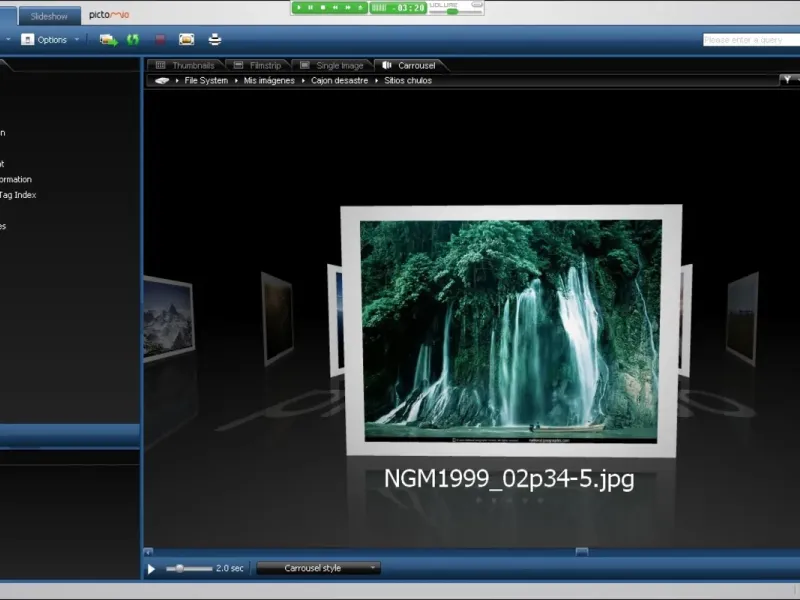
Task: Adjust the slideshow interval seconds slider
Action: click(181, 568)
